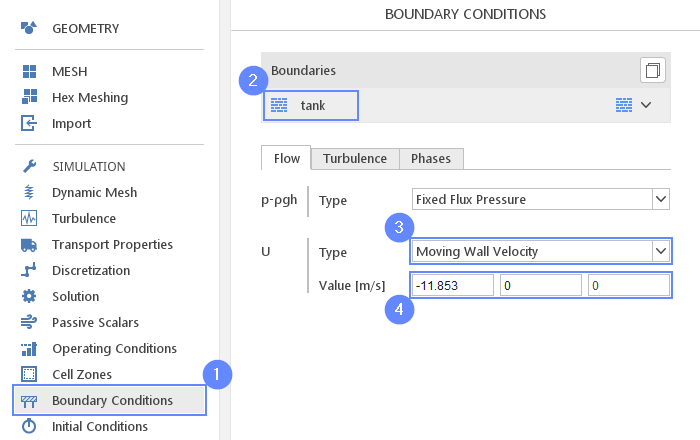Screen dimensions: 700x440
Task: Open Dynamic Mesh settings
Action: pyautogui.click(x=95, y=192)
